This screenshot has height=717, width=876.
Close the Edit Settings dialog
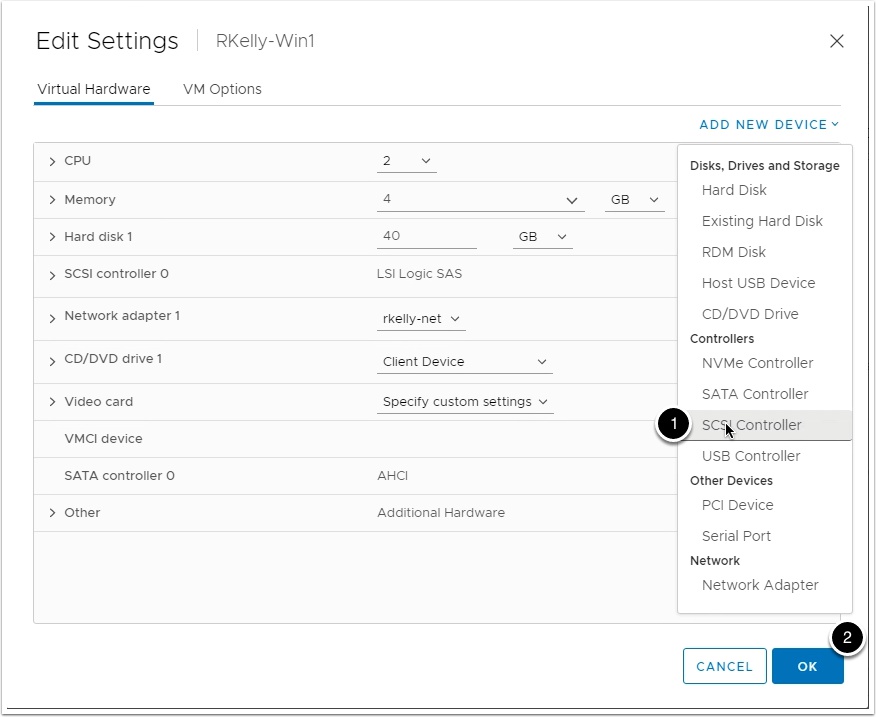[836, 41]
